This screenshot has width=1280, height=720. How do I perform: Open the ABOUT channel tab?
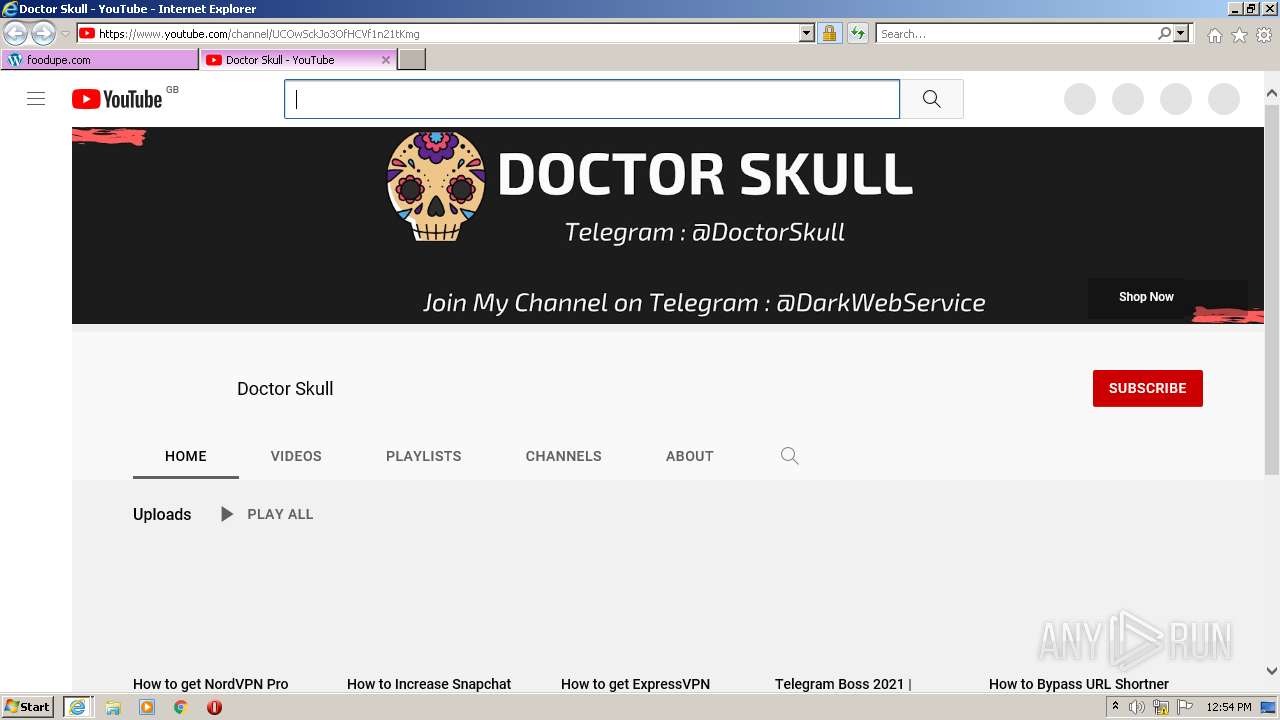(690, 456)
